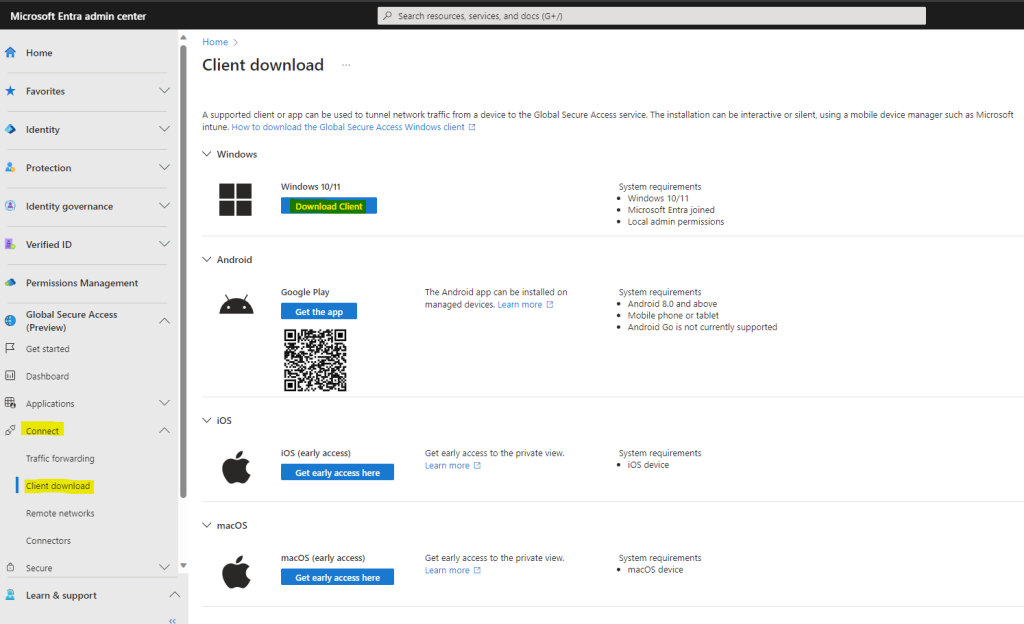Click the Download Client button
Screen dimensions: 1024x624
(x=328, y=206)
